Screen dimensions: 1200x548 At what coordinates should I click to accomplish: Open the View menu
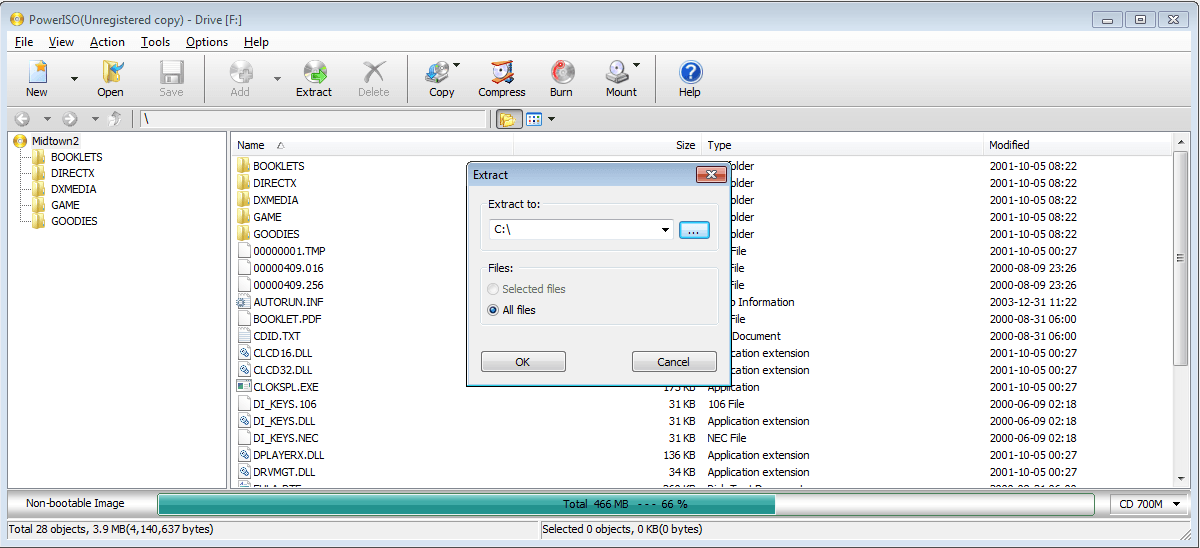[x=61, y=42]
